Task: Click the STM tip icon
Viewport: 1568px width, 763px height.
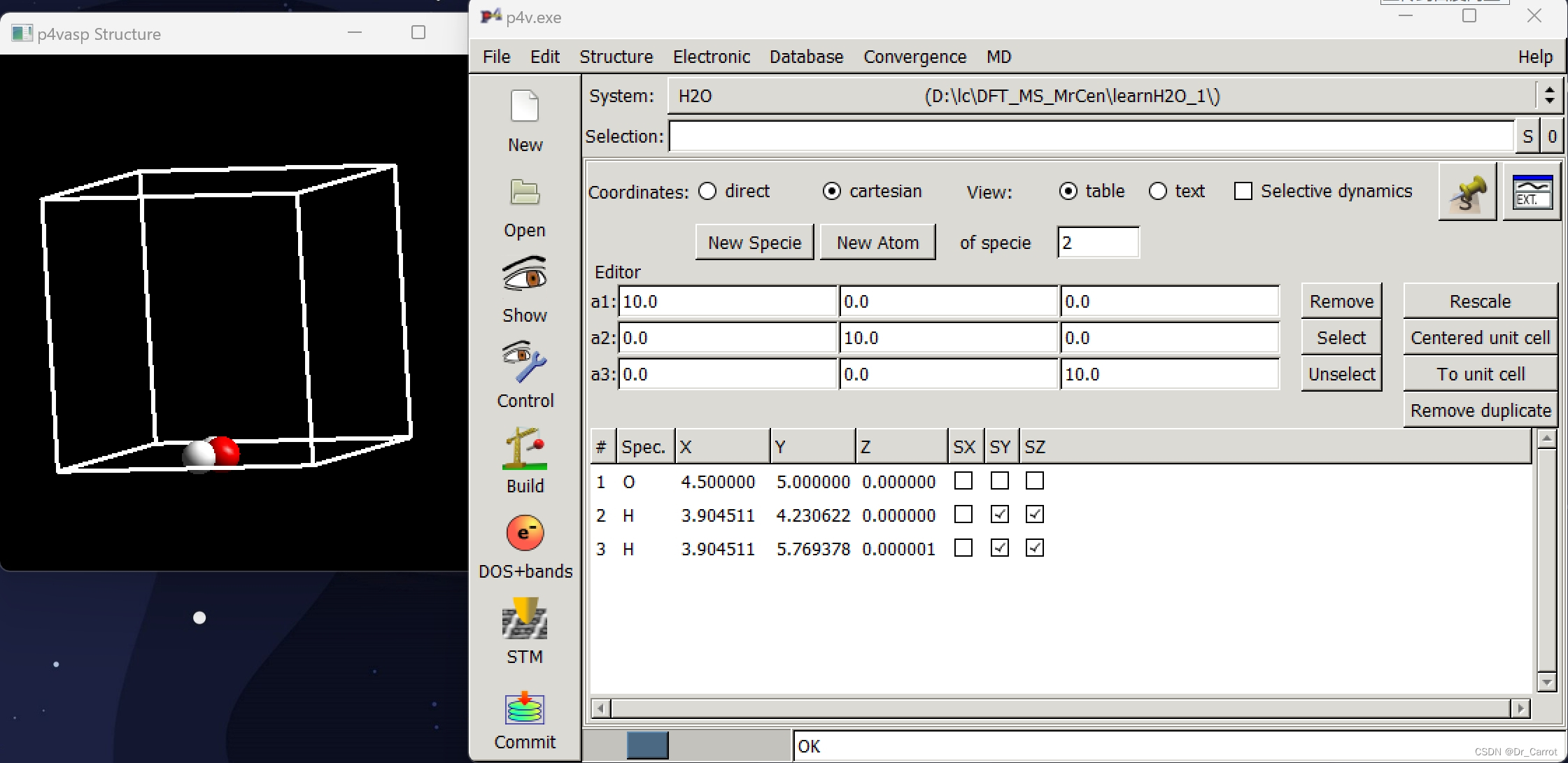Action: tap(525, 618)
